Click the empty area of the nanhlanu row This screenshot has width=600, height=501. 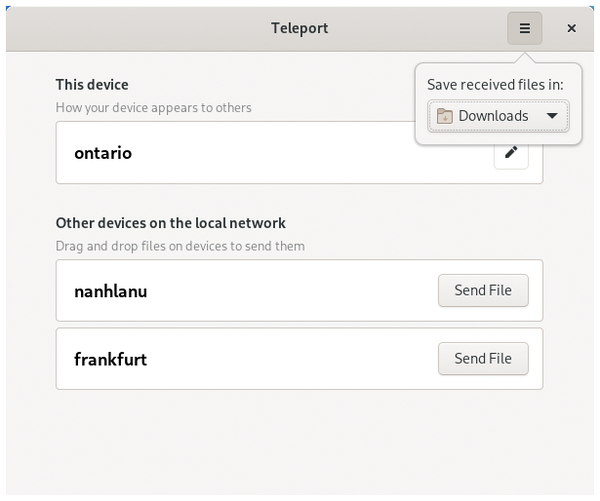click(291, 291)
